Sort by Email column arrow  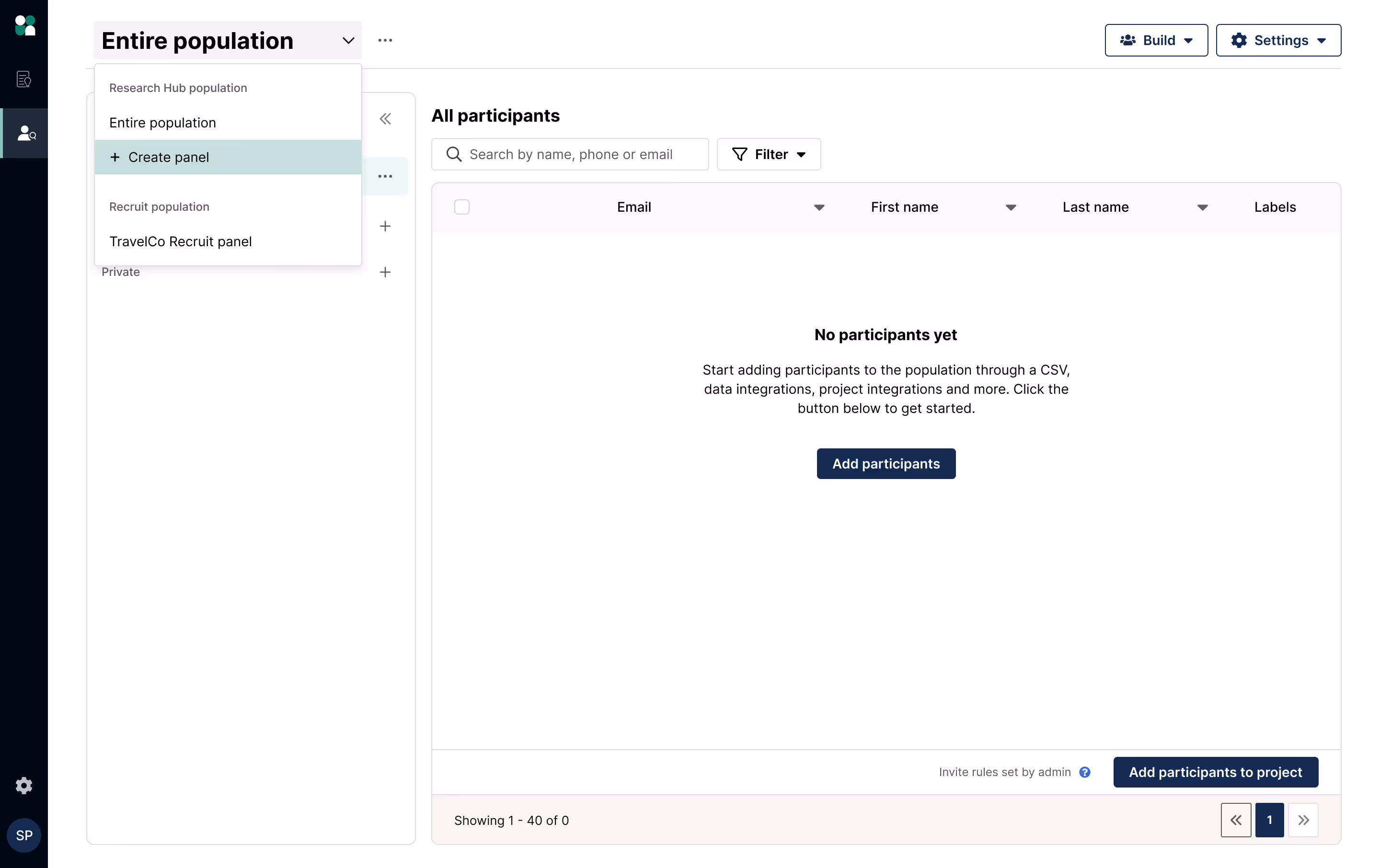819,207
